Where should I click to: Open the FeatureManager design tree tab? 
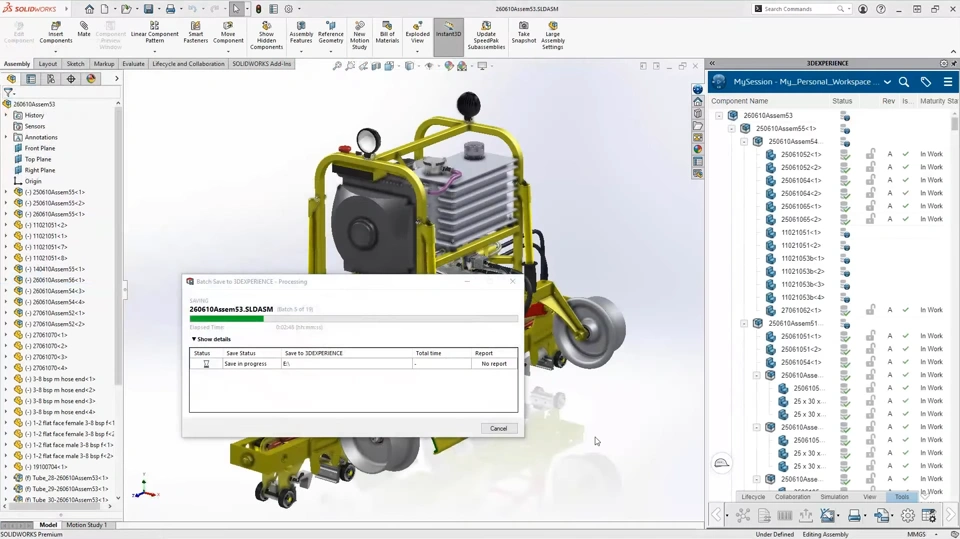(x=12, y=78)
